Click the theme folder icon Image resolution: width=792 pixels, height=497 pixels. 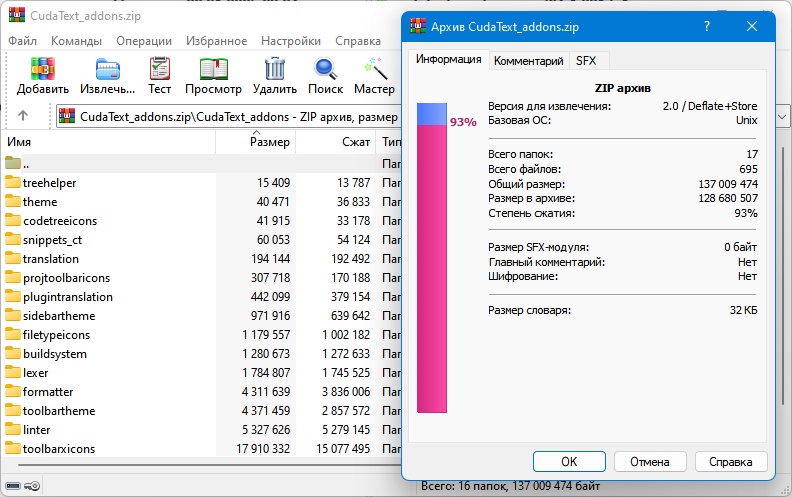(x=13, y=202)
